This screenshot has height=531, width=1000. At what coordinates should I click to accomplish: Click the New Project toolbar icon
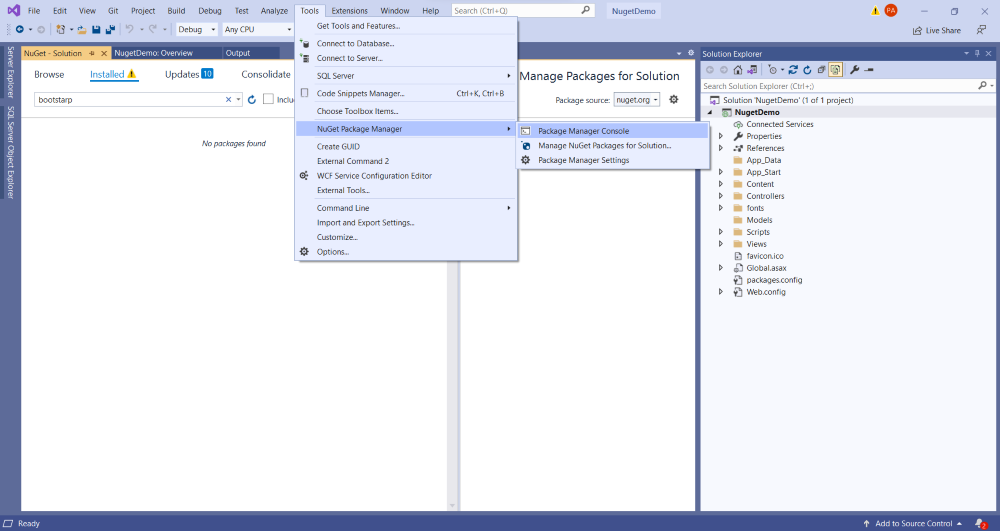pyautogui.click(x=61, y=29)
